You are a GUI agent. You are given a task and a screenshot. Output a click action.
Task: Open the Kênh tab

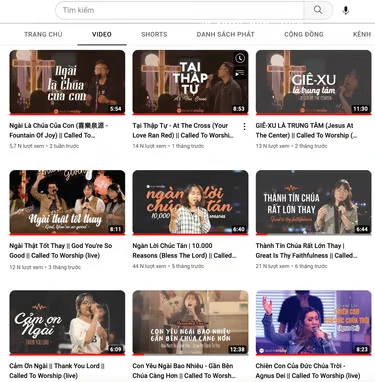[x=362, y=34]
